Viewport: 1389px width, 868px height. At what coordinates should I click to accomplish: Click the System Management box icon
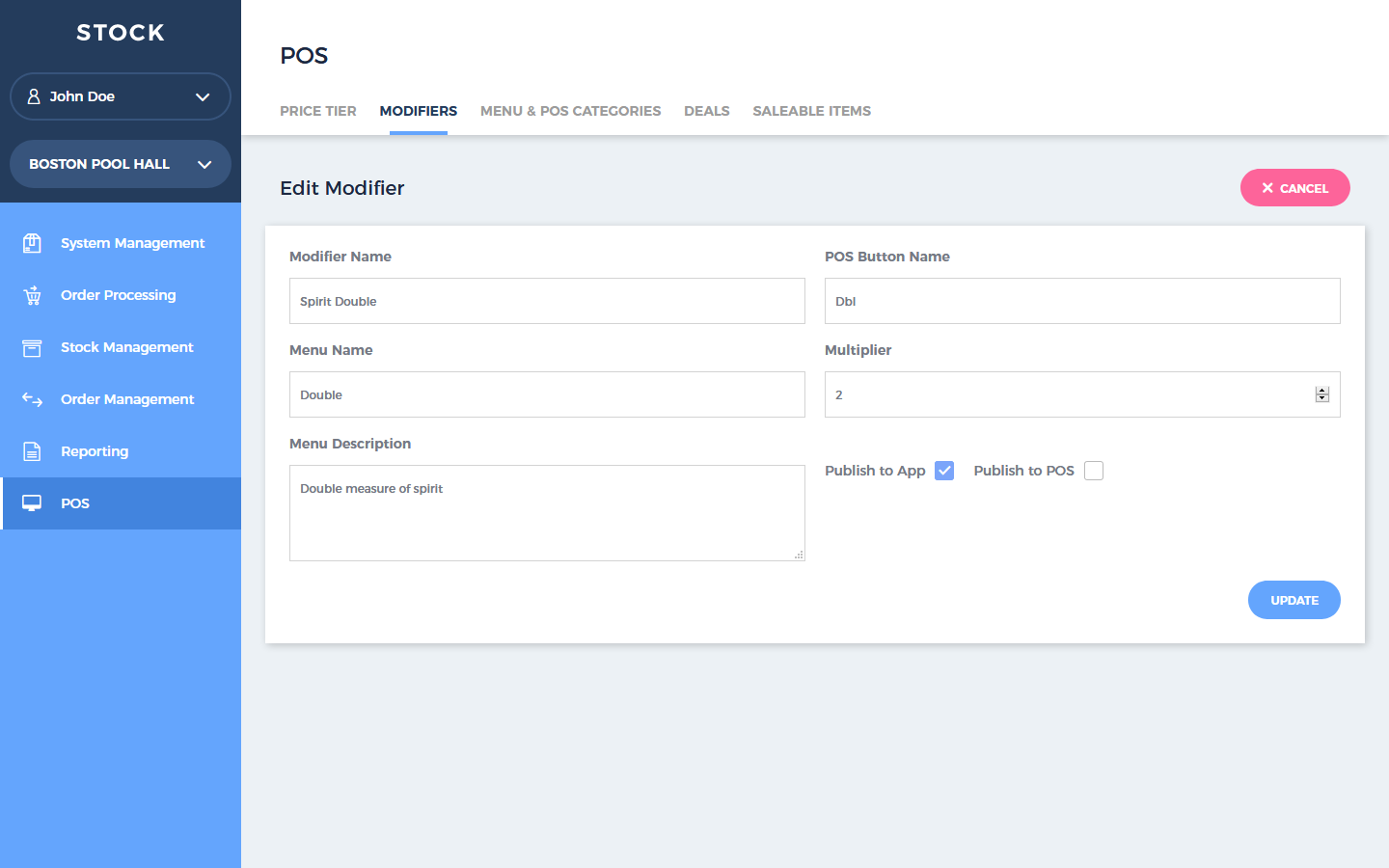32,243
